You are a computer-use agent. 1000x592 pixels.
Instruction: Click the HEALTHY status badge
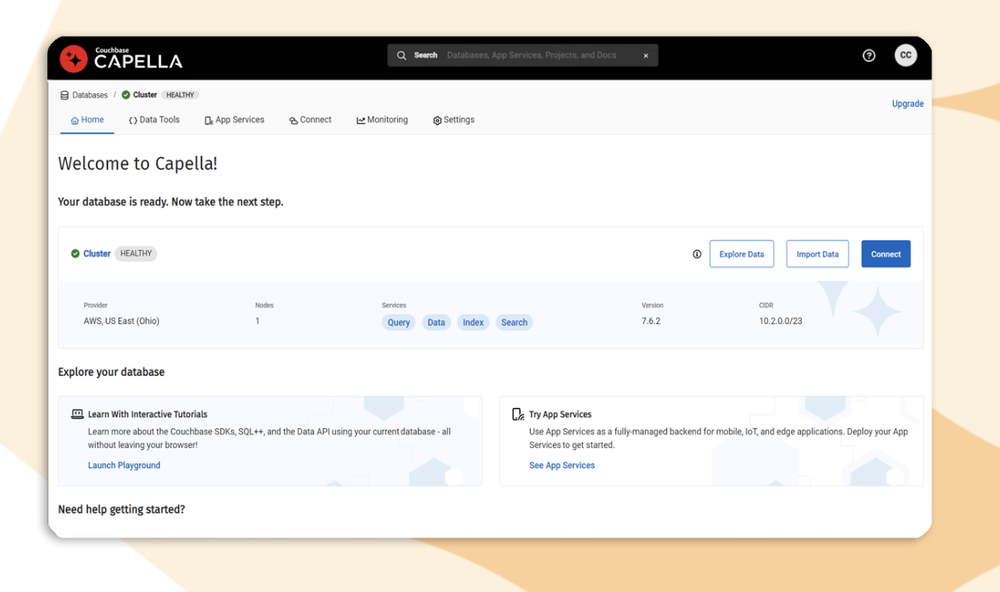click(180, 95)
